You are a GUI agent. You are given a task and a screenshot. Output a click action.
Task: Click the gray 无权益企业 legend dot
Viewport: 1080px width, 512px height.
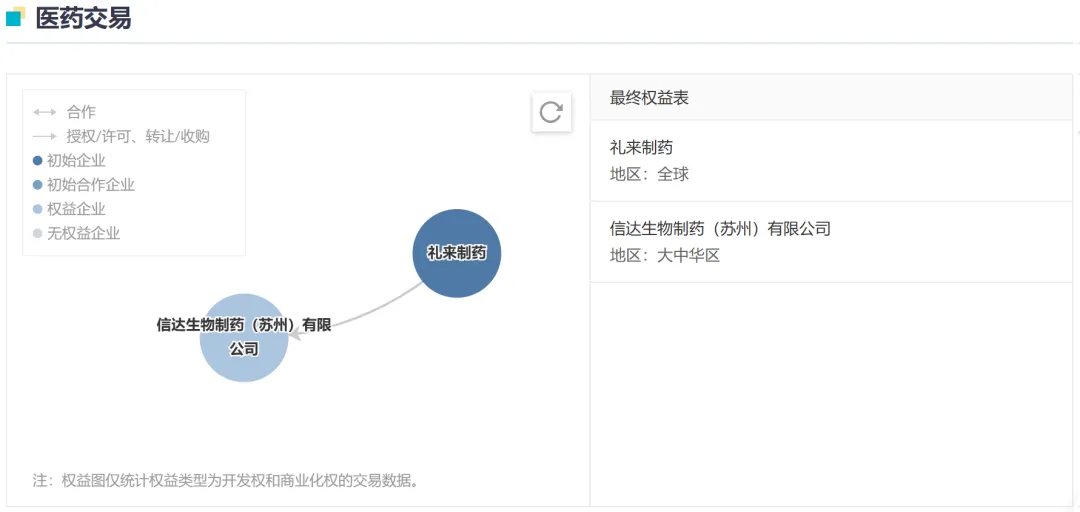click(38, 233)
